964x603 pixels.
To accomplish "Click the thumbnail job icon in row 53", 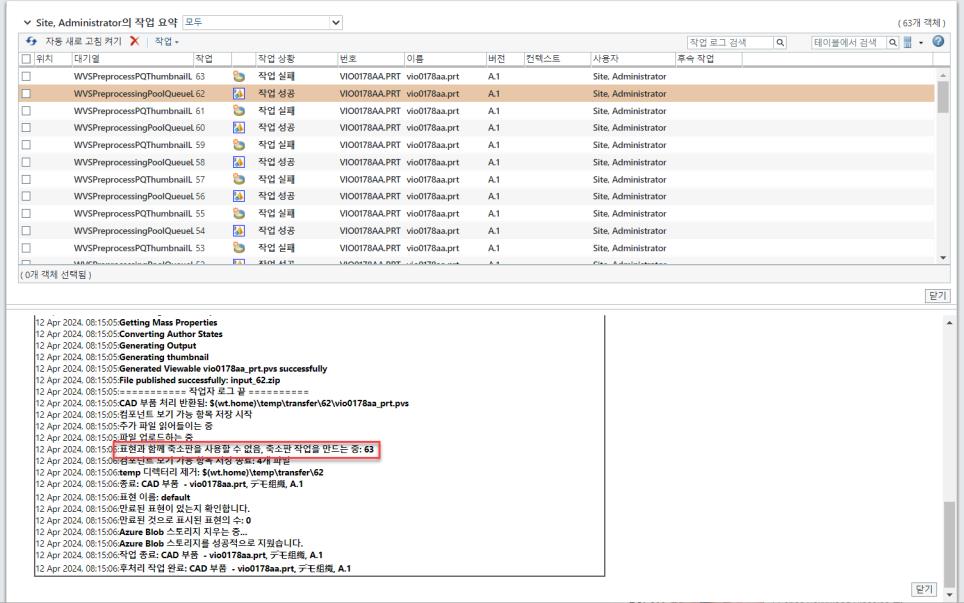I will click(x=239, y=248).
